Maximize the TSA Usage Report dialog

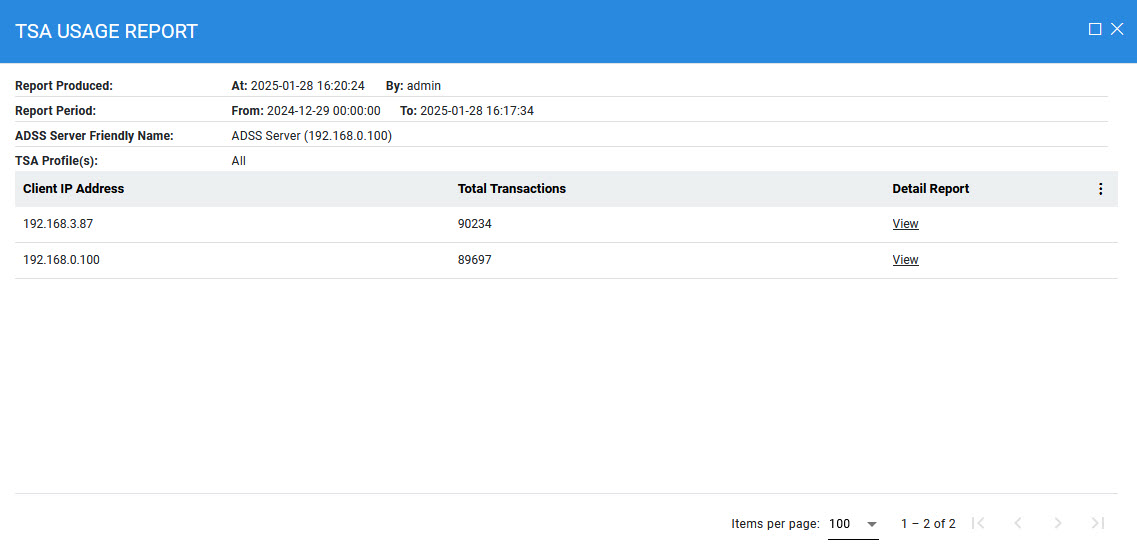pos(1095,29)
